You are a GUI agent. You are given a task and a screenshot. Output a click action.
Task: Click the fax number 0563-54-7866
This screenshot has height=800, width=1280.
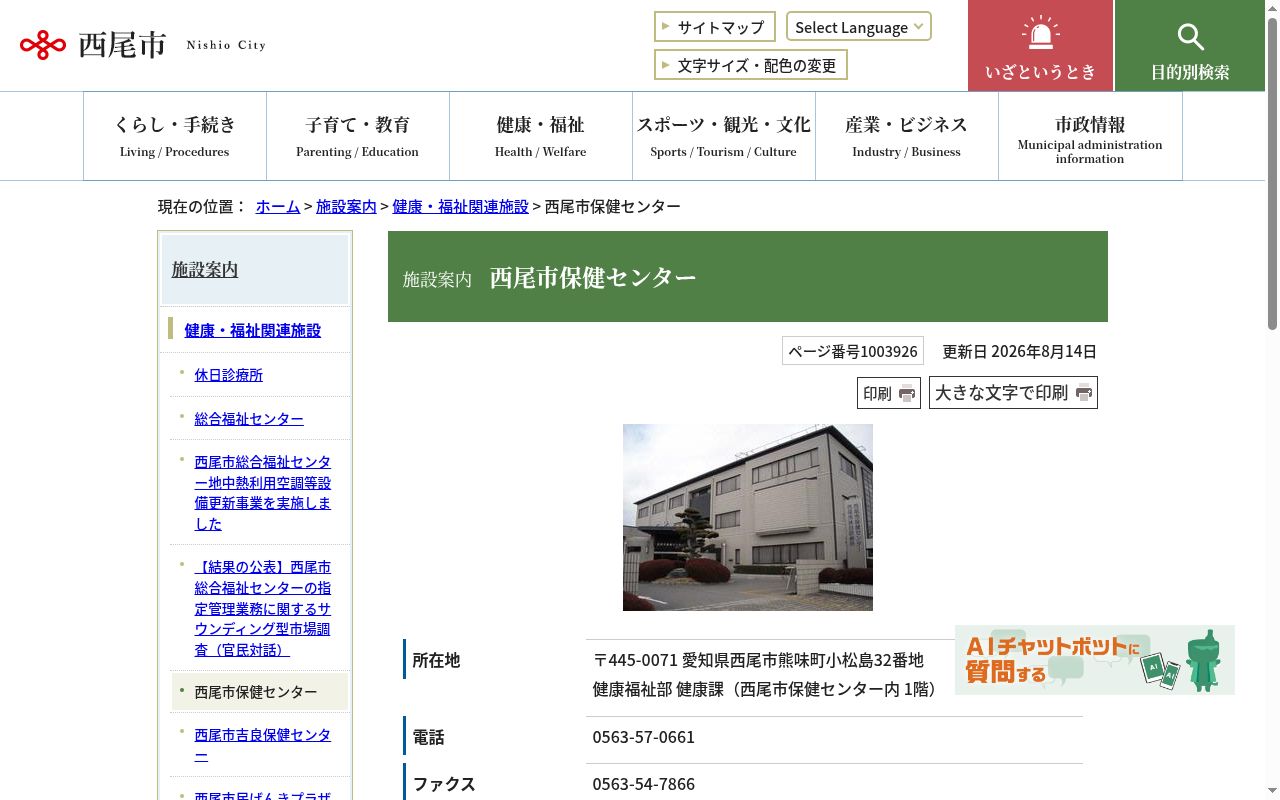[x=644, y=784]
